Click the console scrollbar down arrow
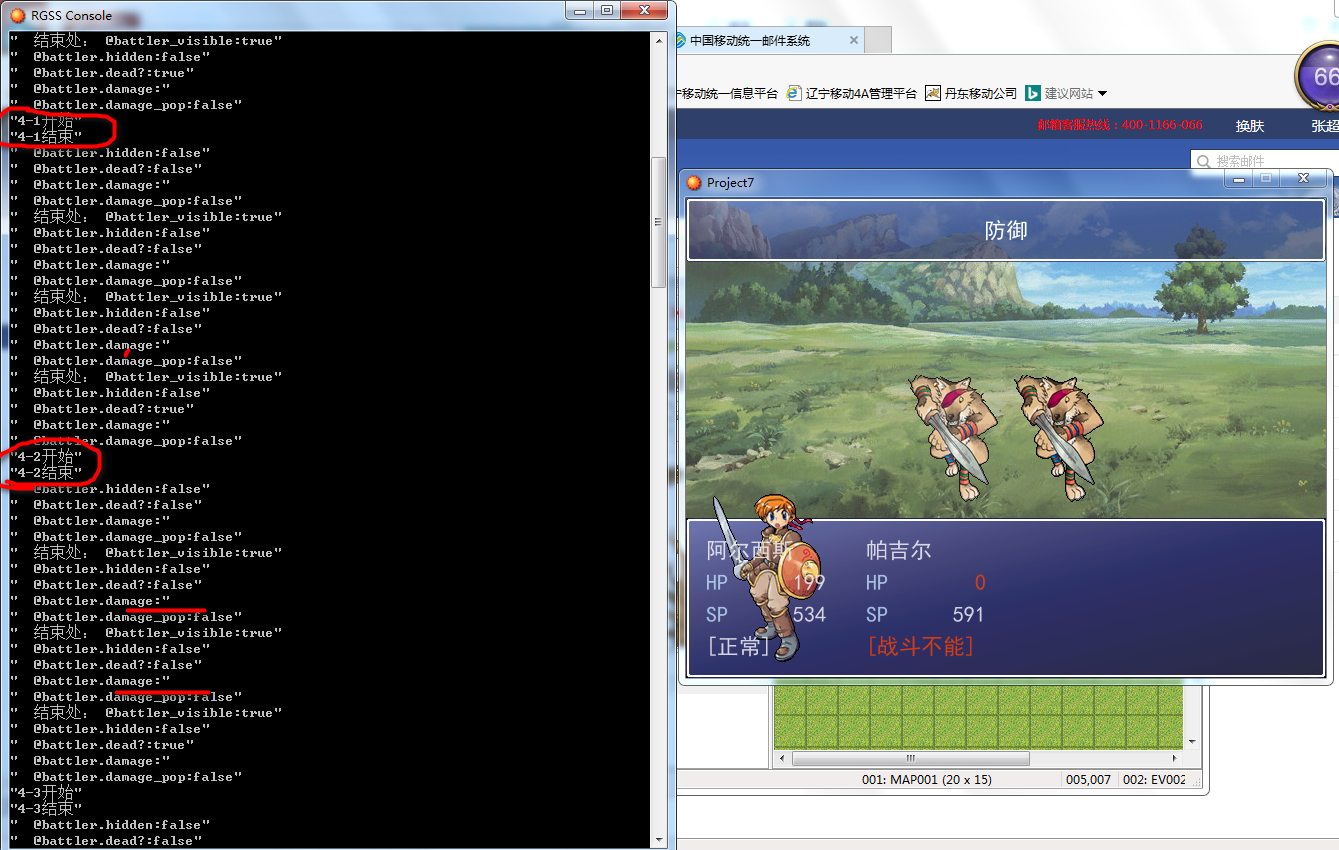The image size is (1339, 850). point(659,839)
